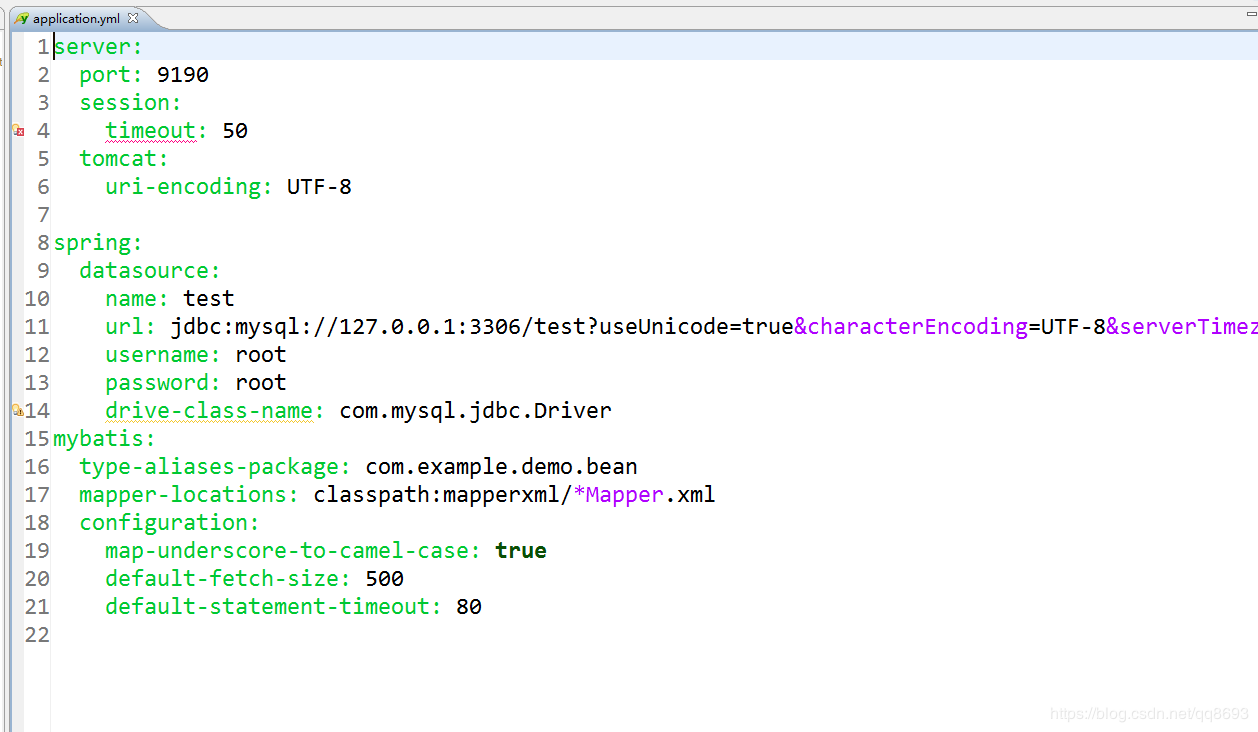
Task: Click the 'datasource:' key
Action: [150, 271]
